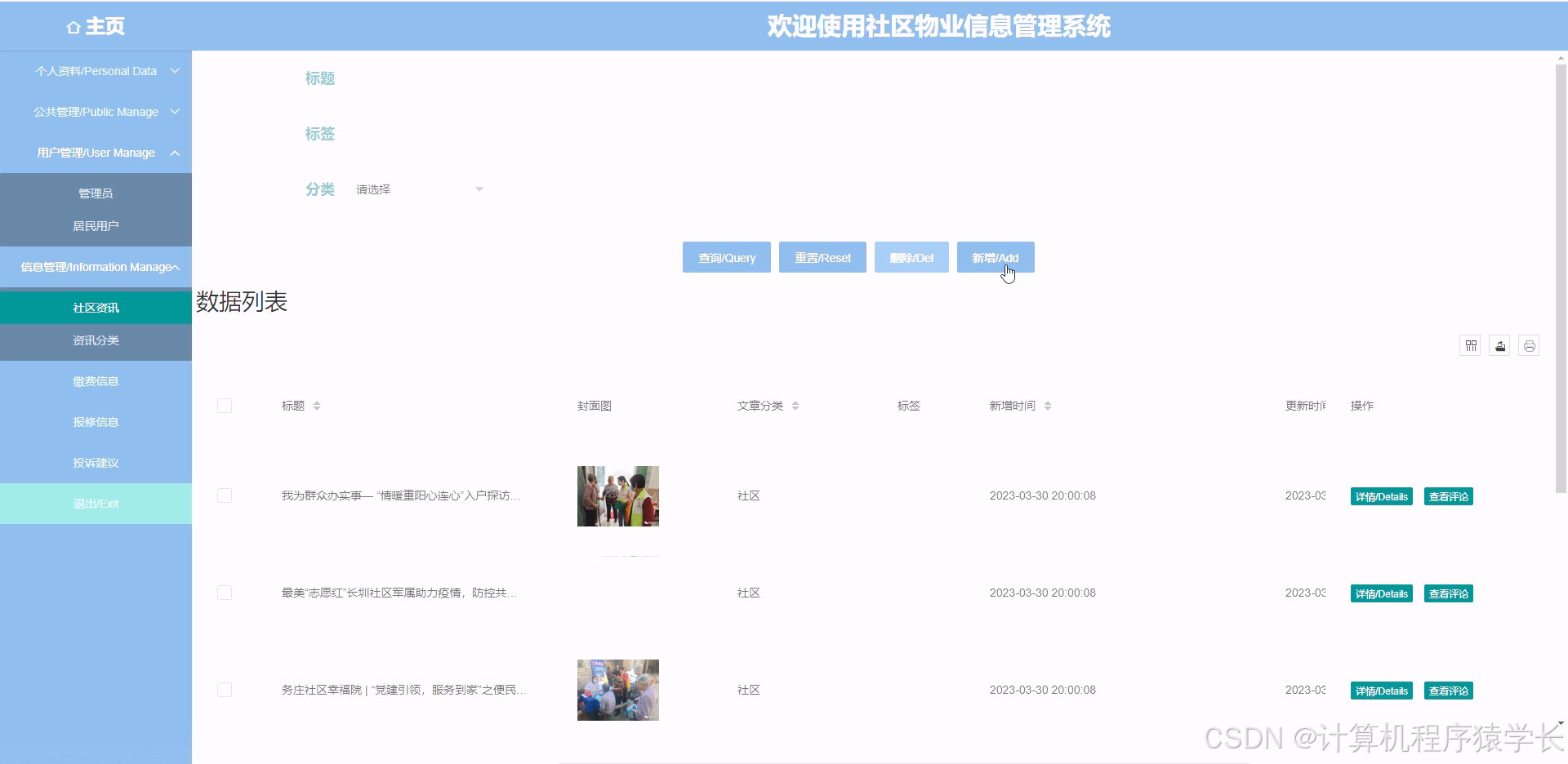
Task: Select 资讯分类 in sidebar
Action: point(96,340)
